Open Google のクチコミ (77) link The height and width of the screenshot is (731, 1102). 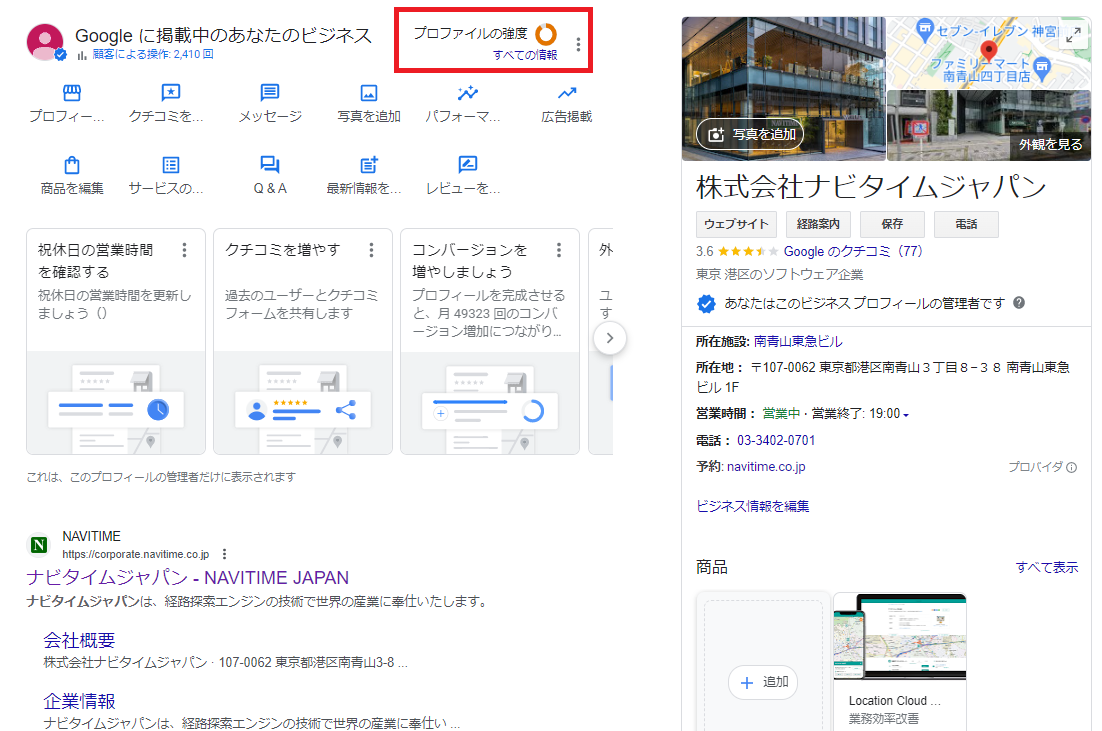pos(853,252)
